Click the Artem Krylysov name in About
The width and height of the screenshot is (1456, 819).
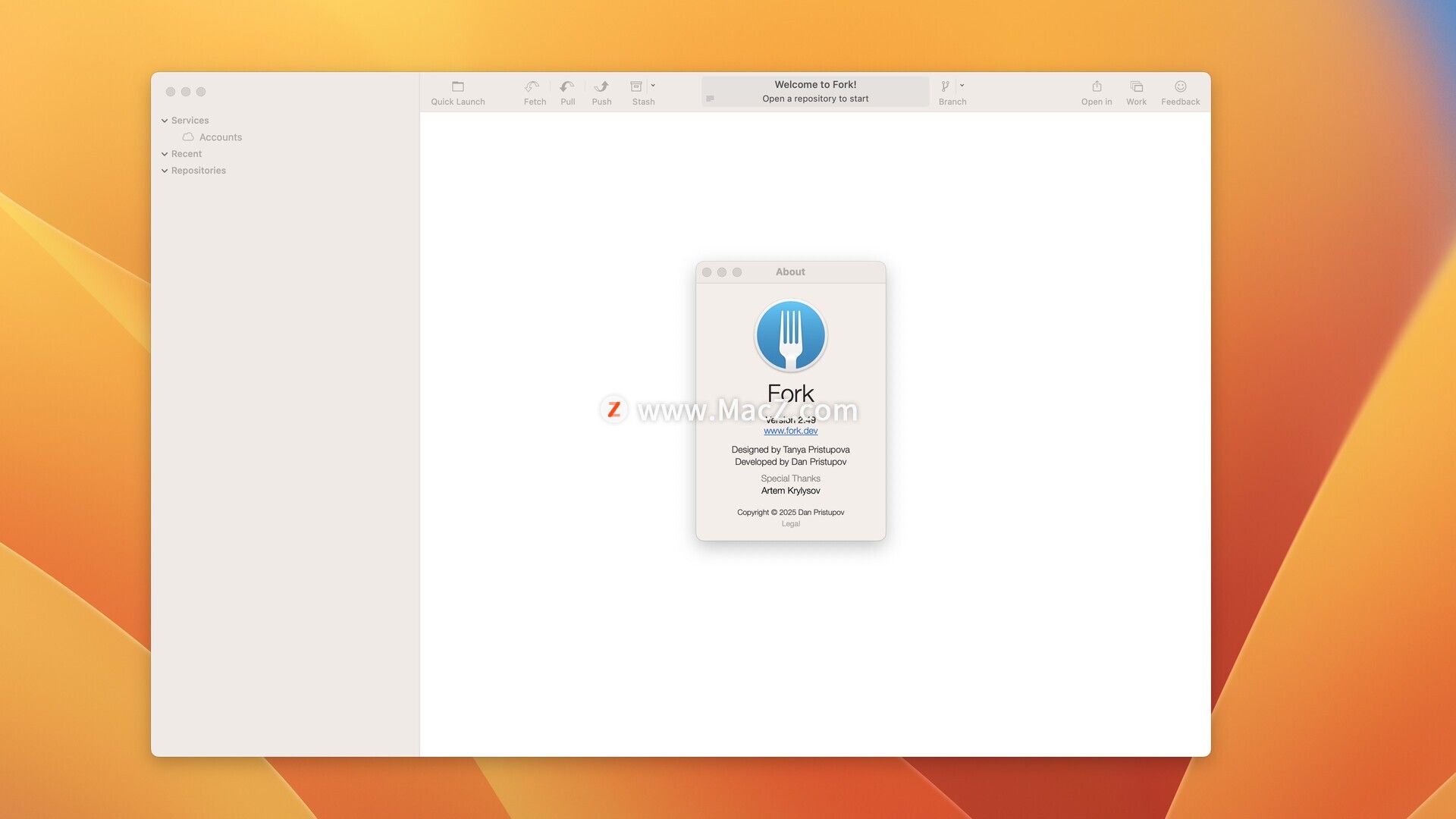tap(790, 491)
